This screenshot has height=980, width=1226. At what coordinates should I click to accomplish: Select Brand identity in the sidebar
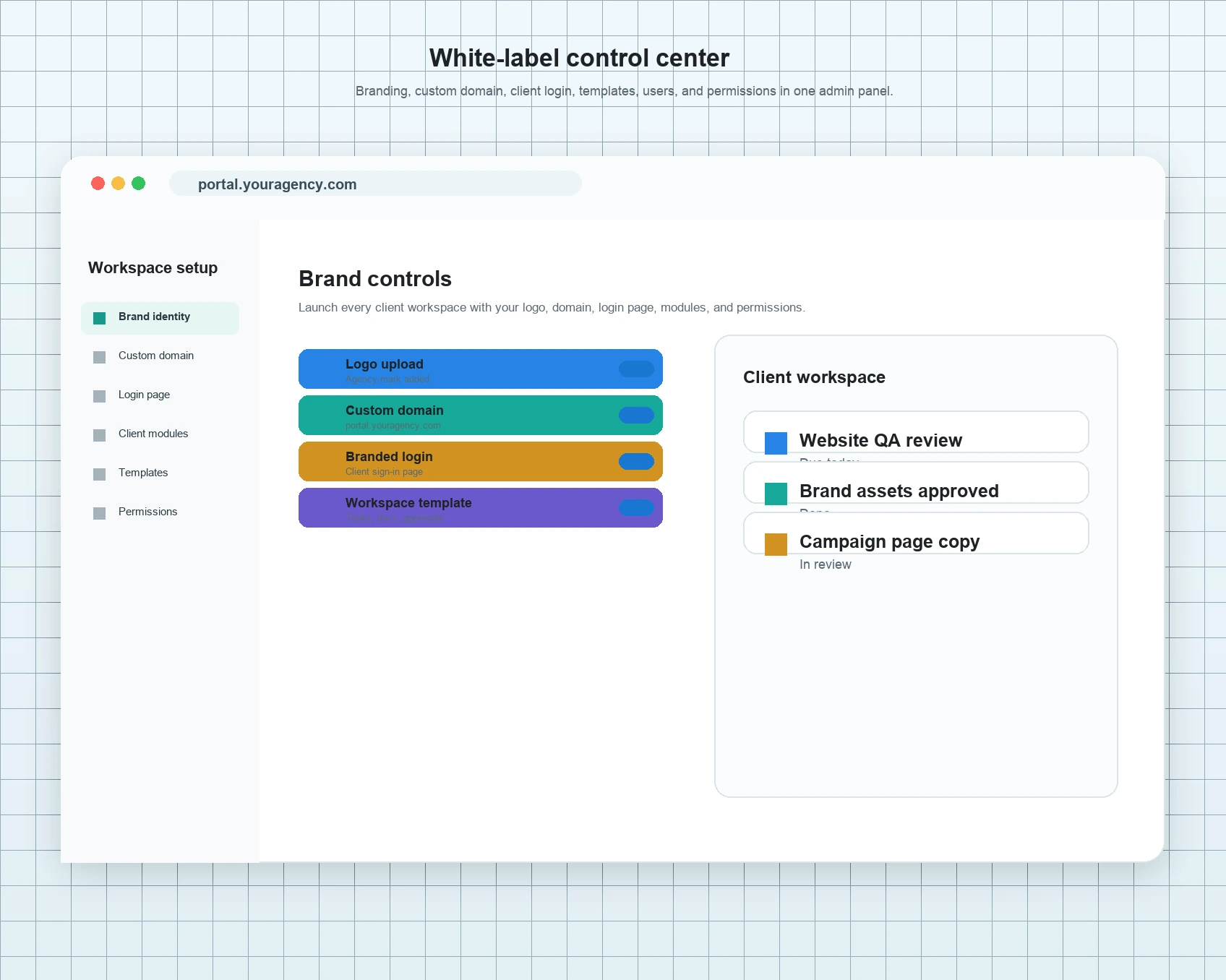coord(160,318)
